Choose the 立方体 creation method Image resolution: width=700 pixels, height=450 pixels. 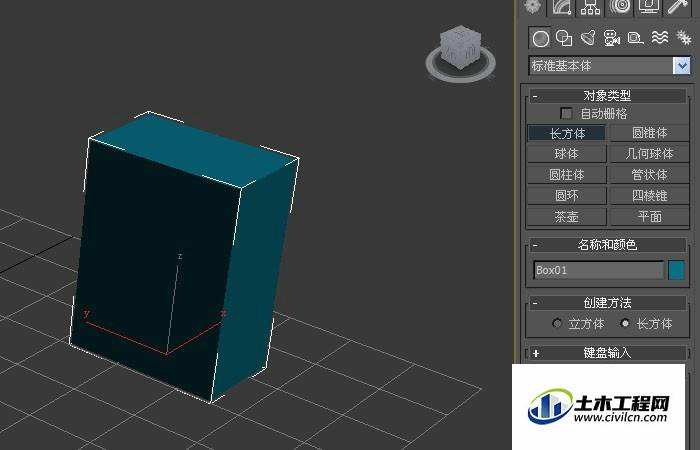[x=557, y=323]
